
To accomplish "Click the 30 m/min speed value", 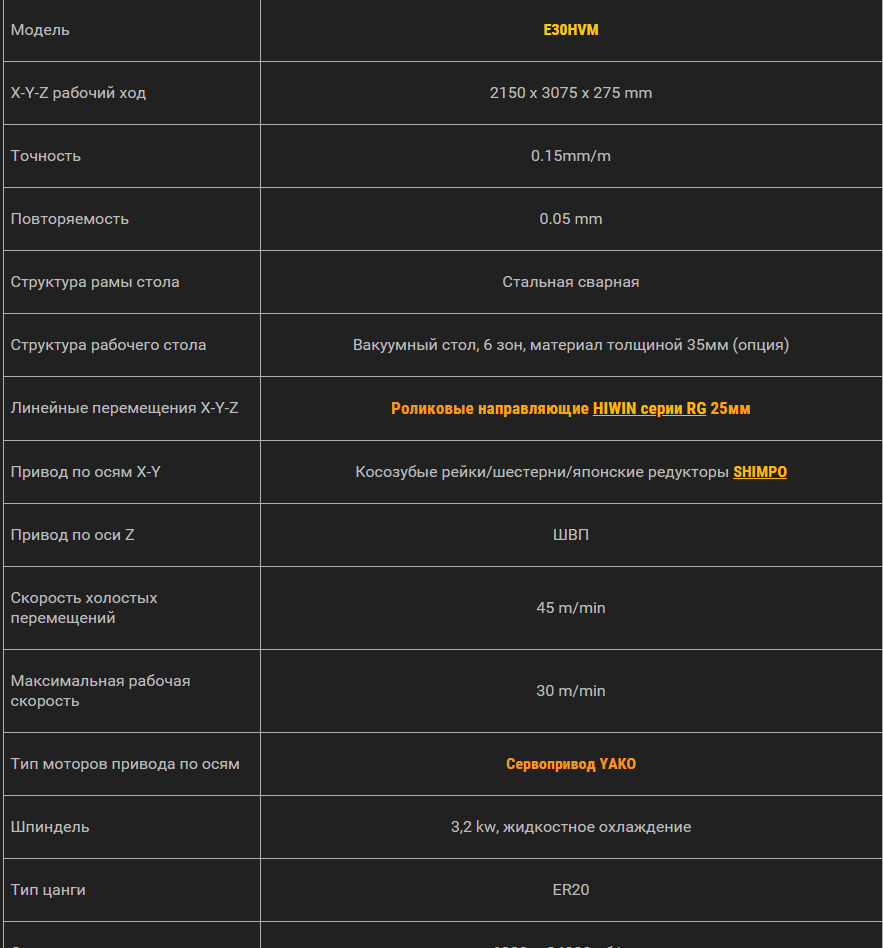I will click(x=571, y=691).
